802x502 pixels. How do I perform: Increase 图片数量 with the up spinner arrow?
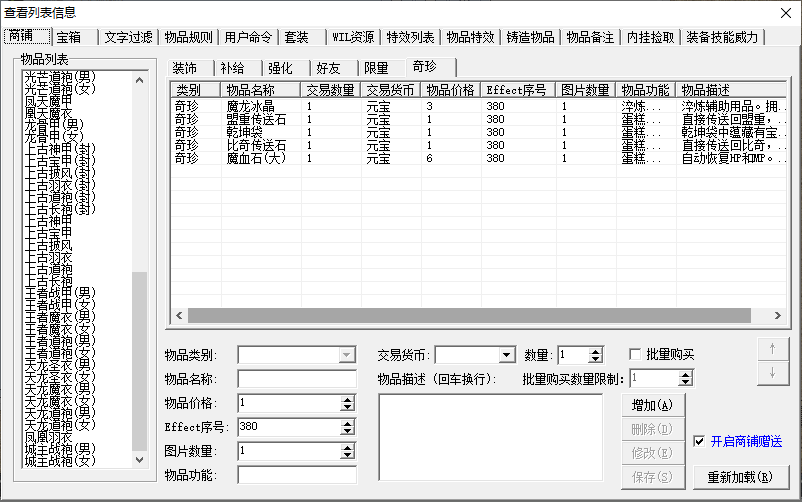point(348,447)
